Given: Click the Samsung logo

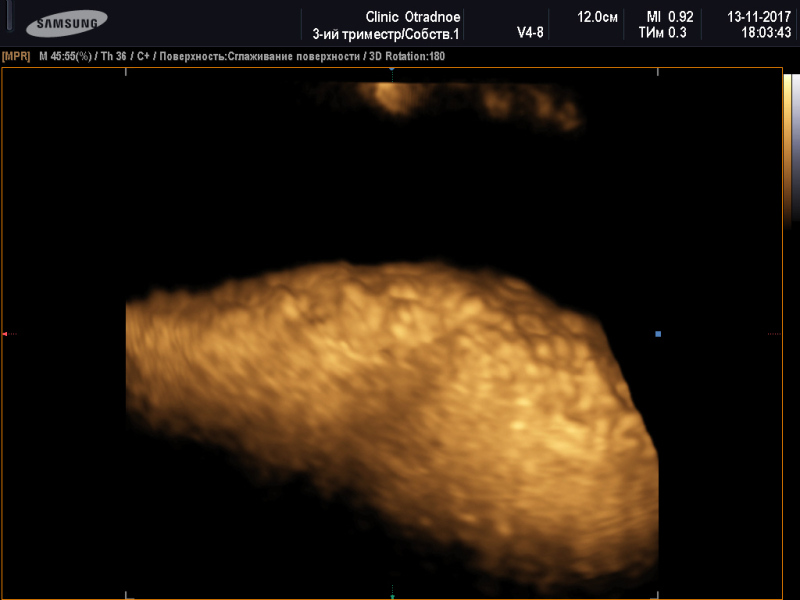Looking at the screenshot, I should coord(67,23).
